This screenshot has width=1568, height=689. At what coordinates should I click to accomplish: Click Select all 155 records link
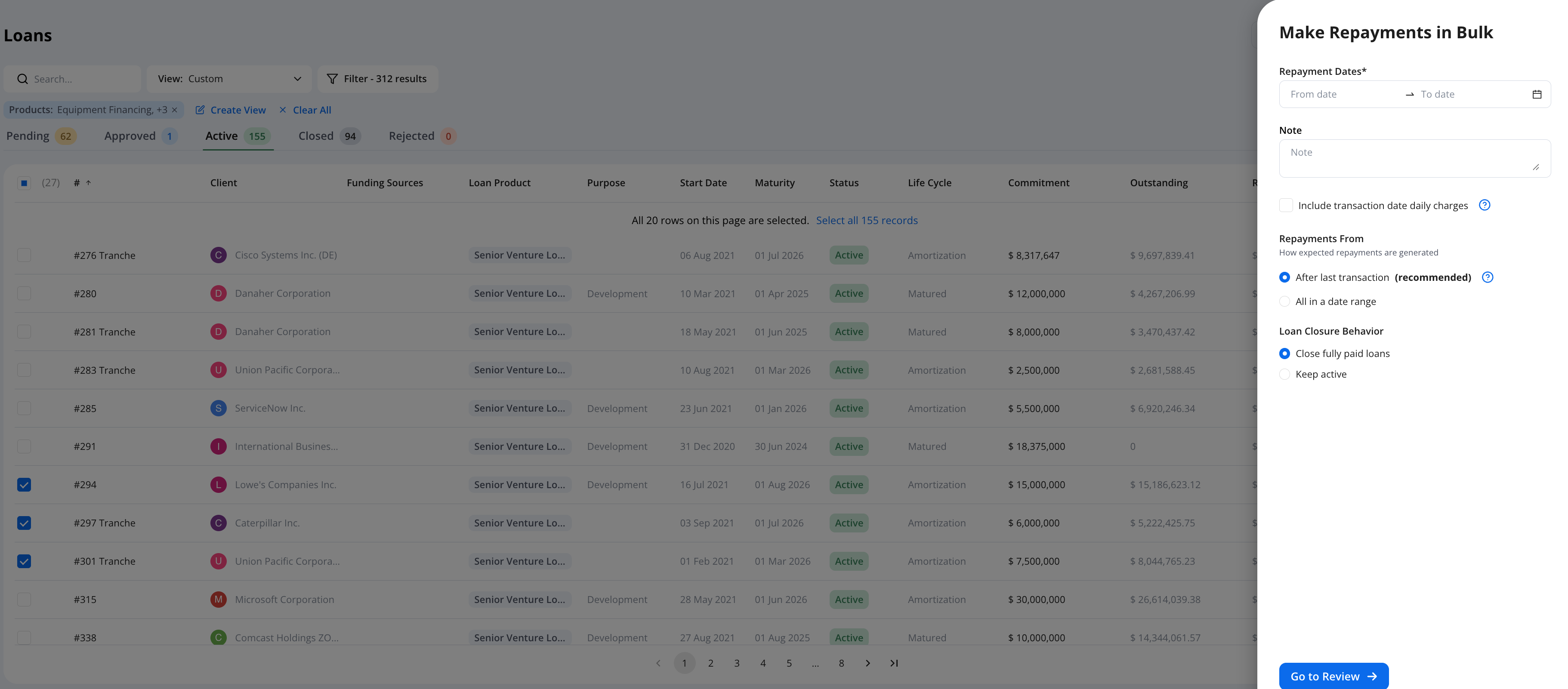click(x=866, y=220)
